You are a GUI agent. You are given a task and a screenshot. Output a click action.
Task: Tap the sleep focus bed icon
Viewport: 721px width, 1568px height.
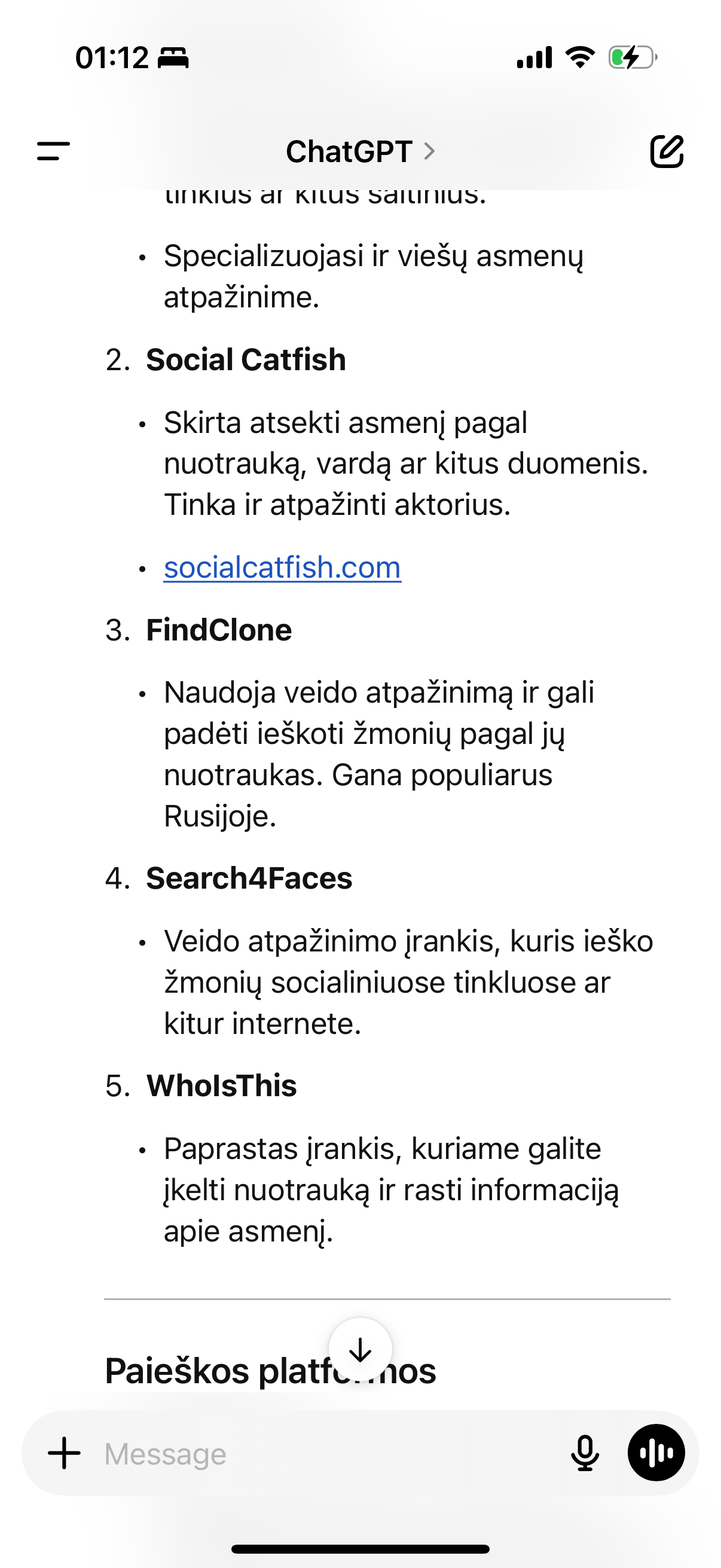coord(173,58)
